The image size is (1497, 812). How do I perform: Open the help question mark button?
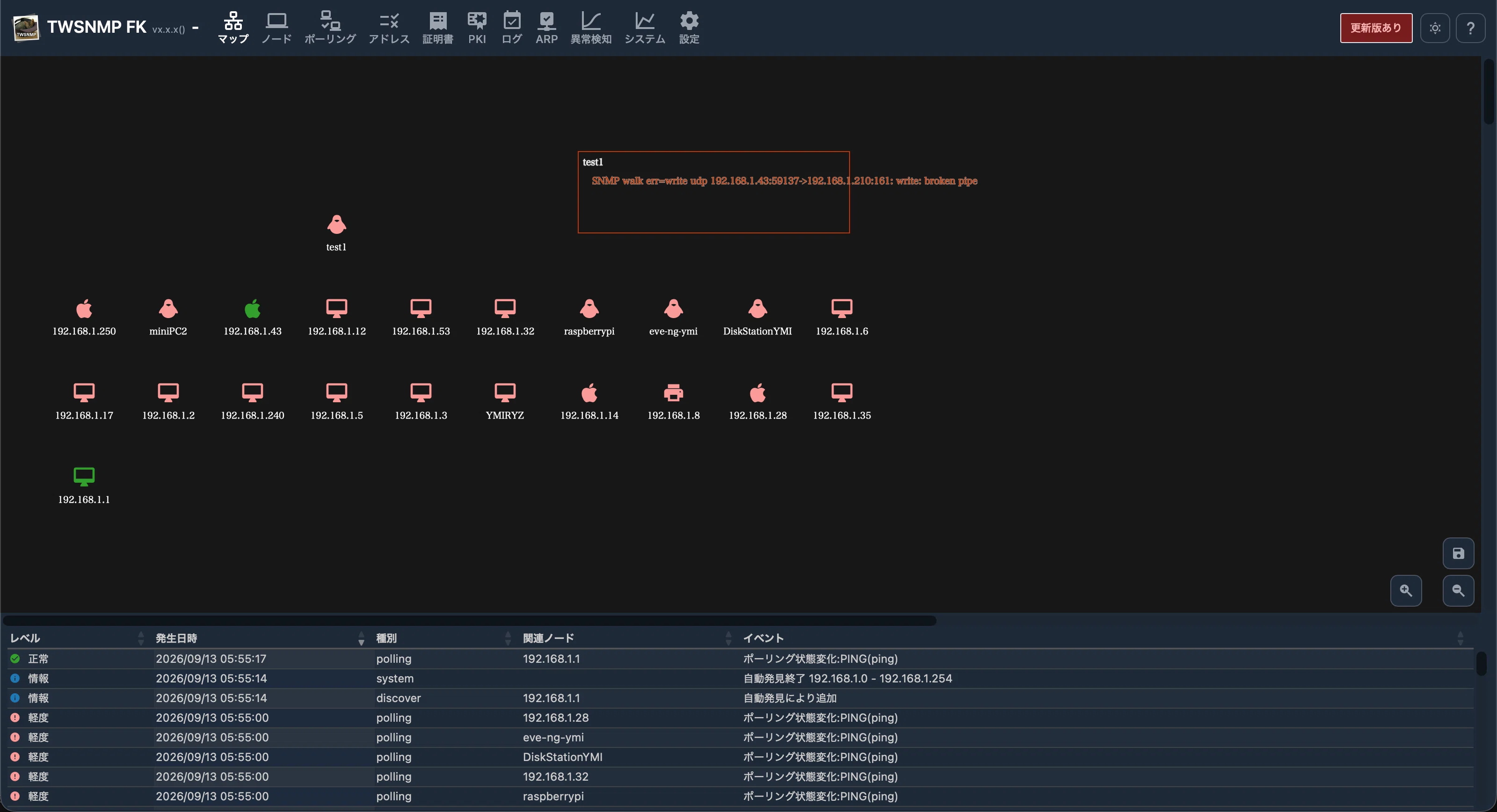click(x=1470, y=28)
